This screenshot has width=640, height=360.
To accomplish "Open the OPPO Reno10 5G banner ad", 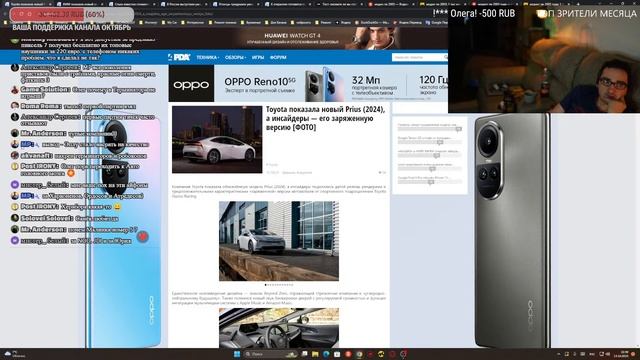I will point(308,84).
